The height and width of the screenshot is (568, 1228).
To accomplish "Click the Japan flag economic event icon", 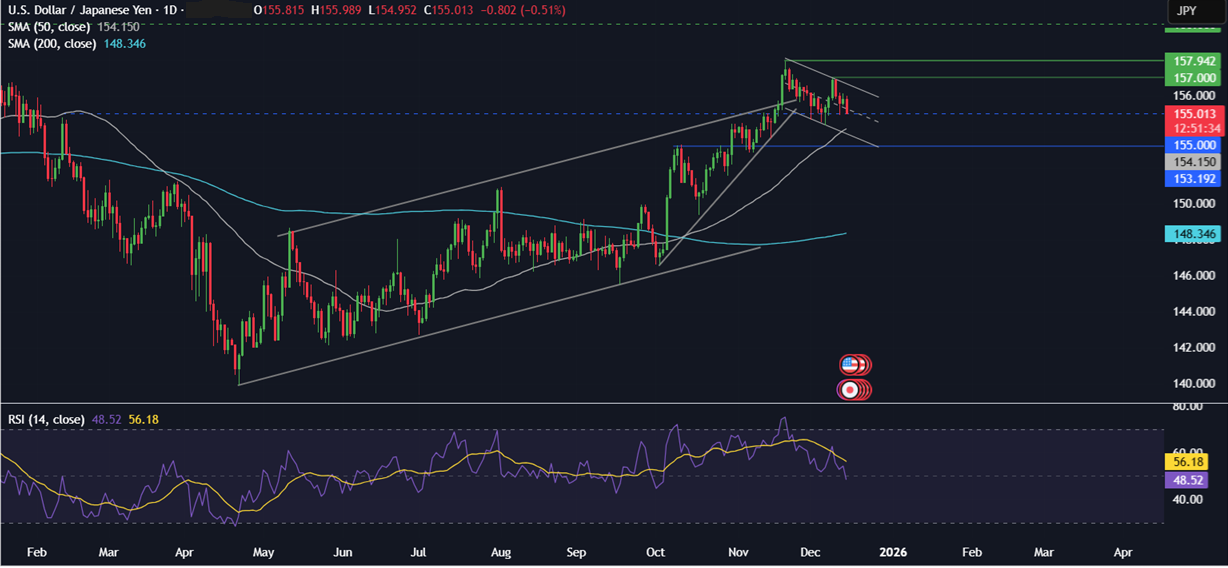I will point(850,389).
